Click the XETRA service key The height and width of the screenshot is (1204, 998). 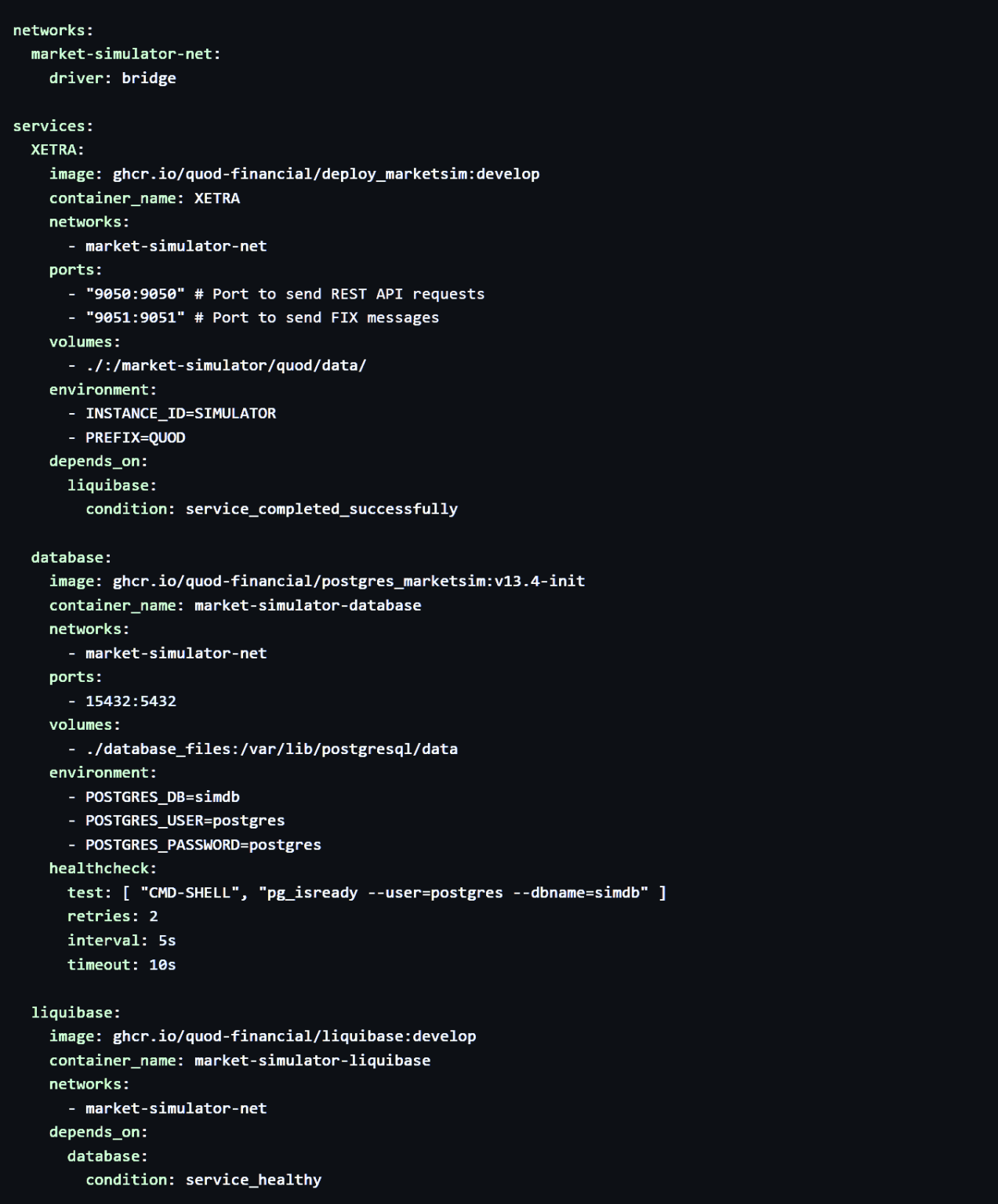click(x=57, y=150)
